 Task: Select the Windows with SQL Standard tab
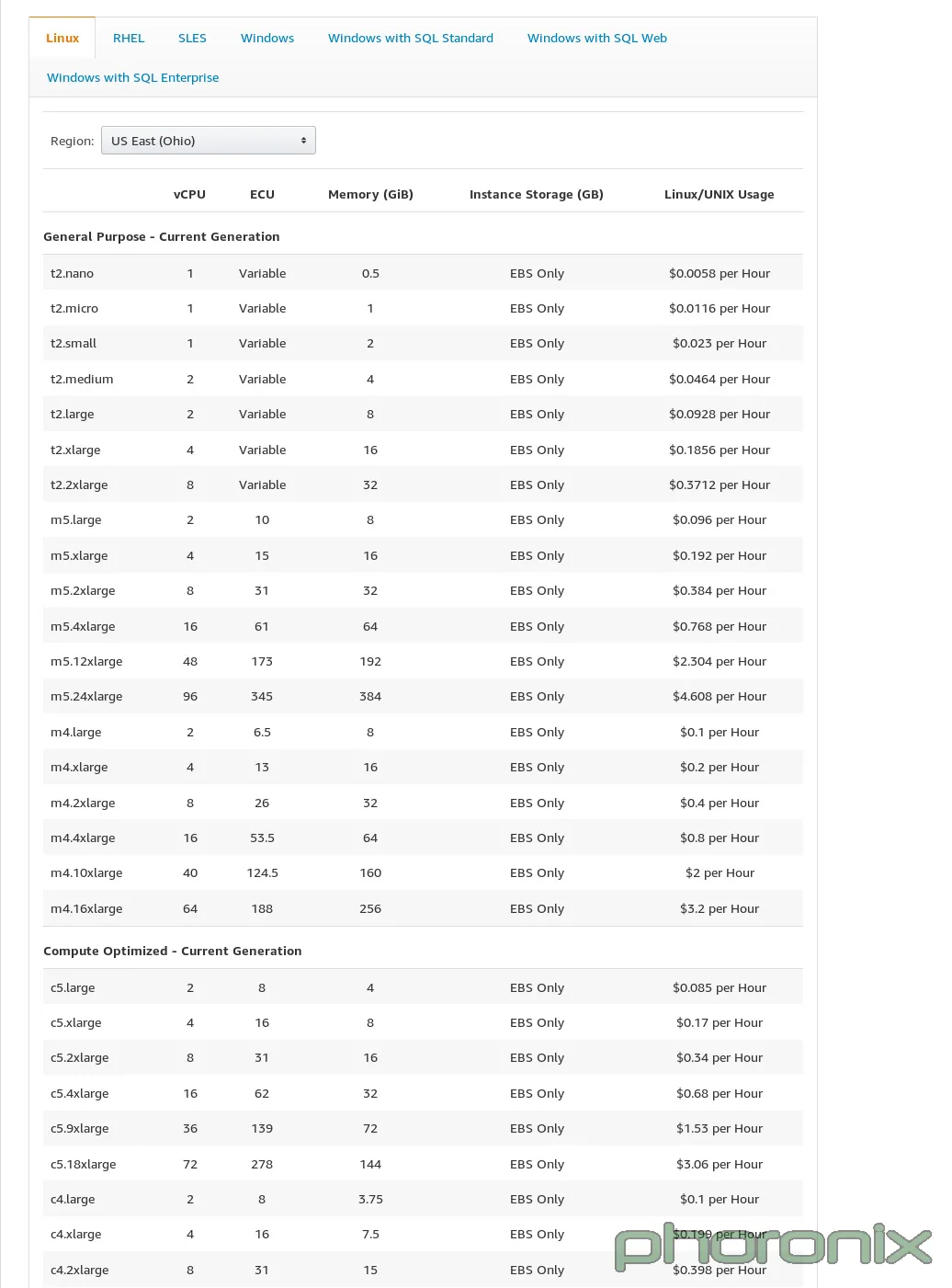pyautogui.click(x=410, y=38)
